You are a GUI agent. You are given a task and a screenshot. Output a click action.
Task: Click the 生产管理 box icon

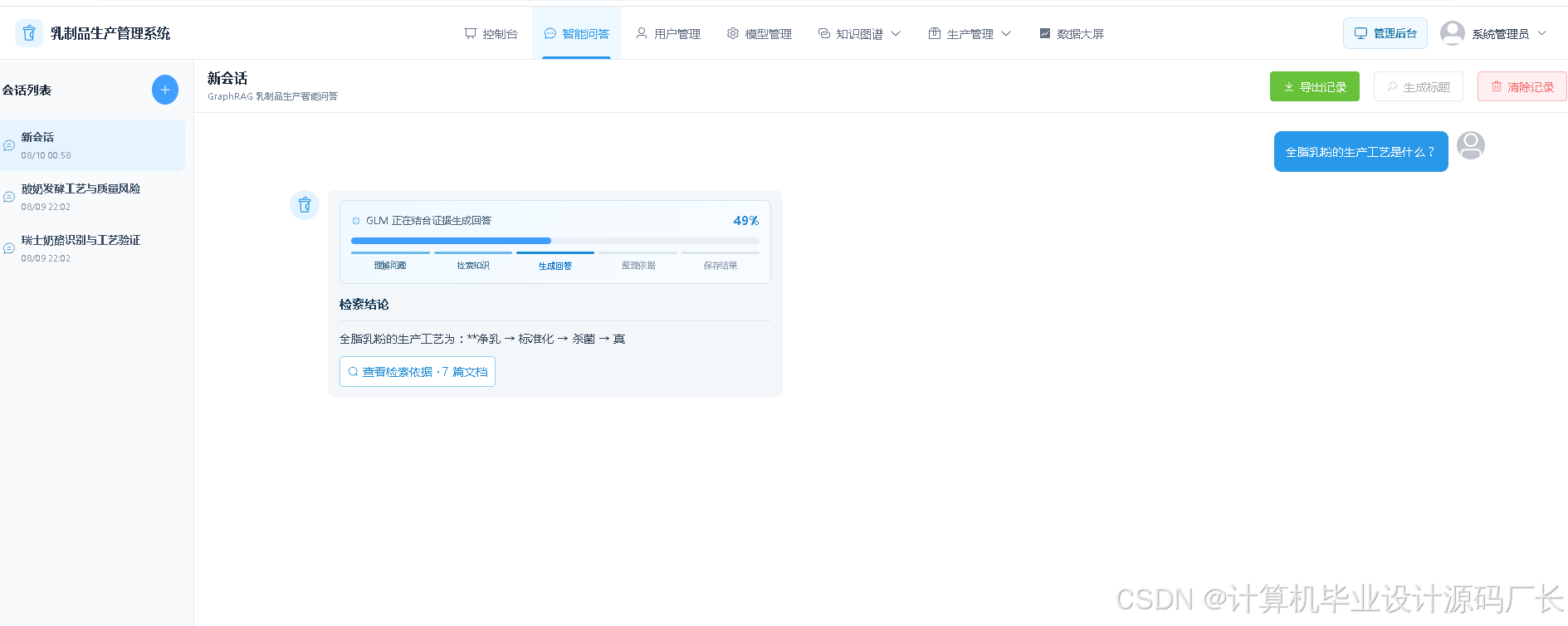935,33
